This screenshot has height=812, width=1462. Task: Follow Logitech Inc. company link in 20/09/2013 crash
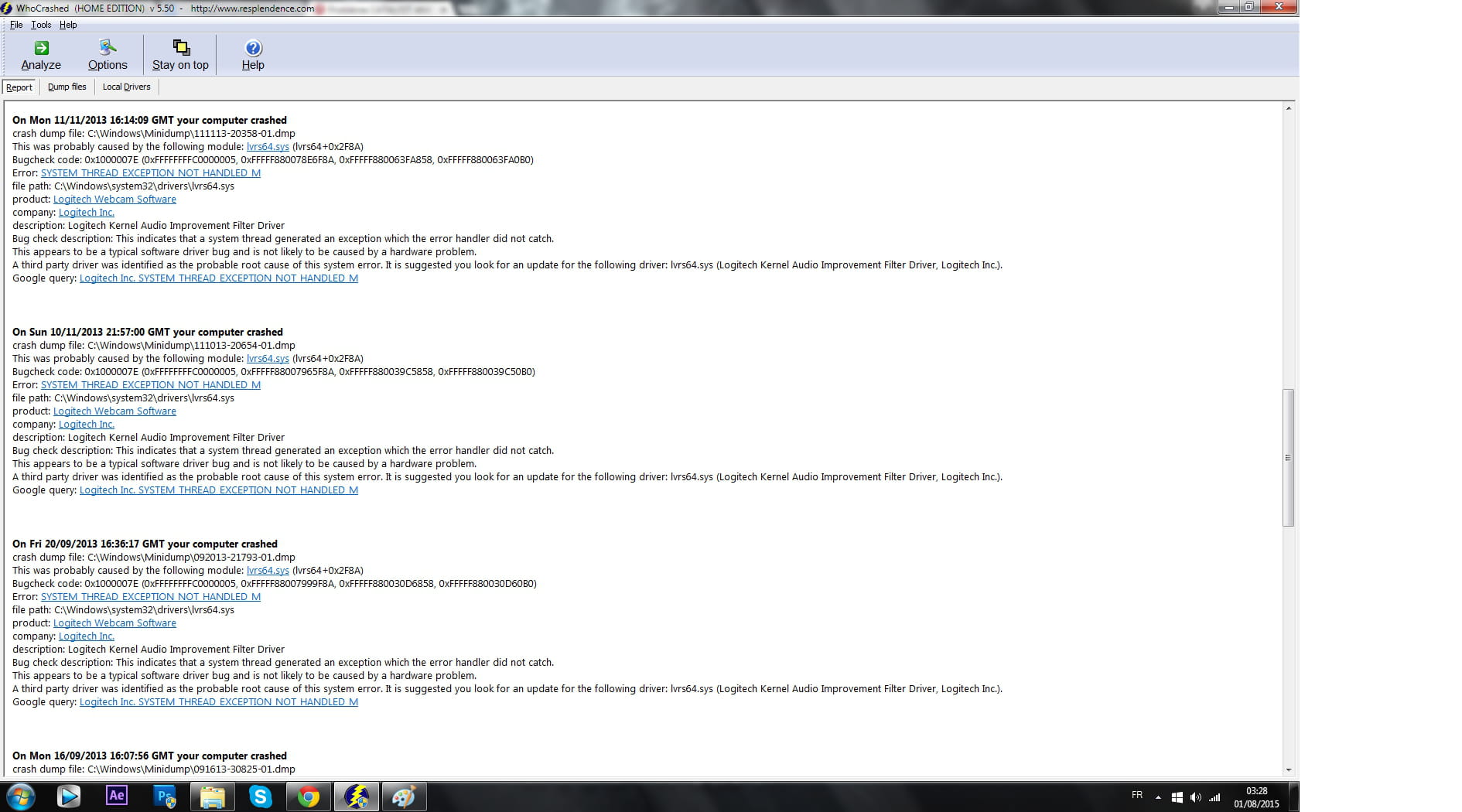[87, 636]
